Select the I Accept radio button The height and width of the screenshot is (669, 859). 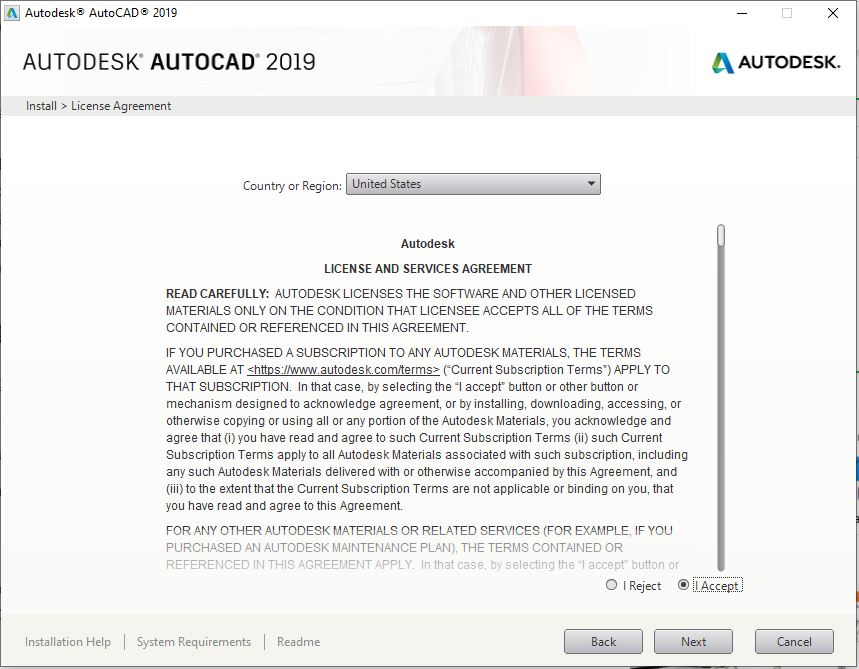(683, 585)
